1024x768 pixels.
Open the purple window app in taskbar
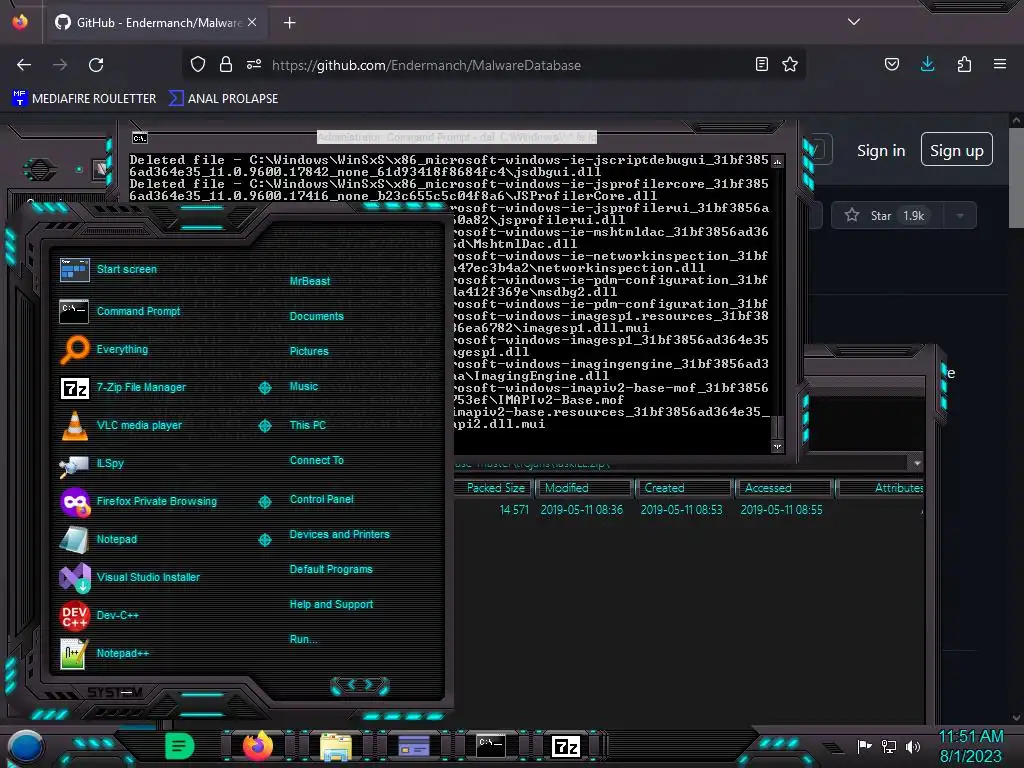[414, 746]
